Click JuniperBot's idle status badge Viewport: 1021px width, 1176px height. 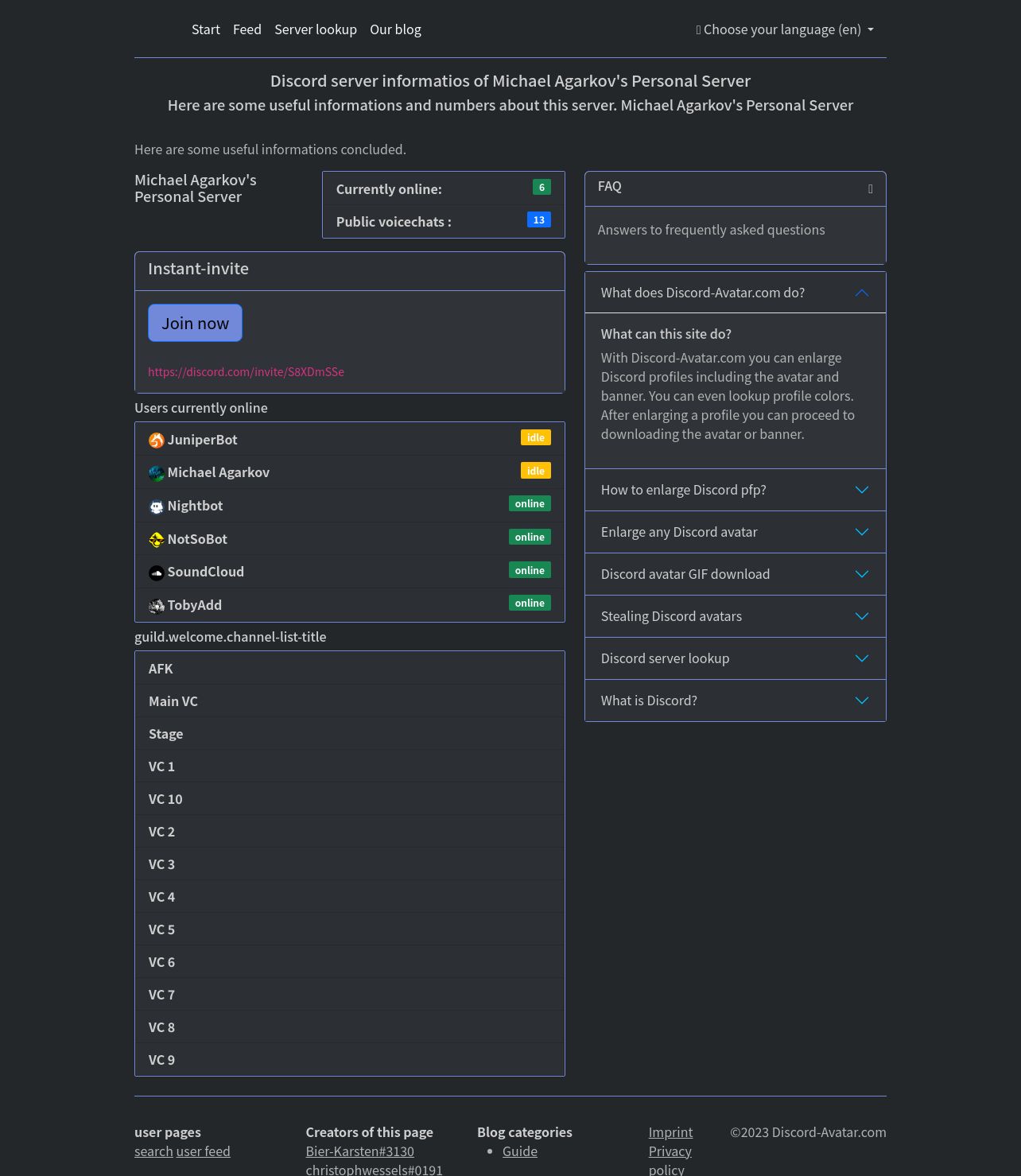coord(536,437)
